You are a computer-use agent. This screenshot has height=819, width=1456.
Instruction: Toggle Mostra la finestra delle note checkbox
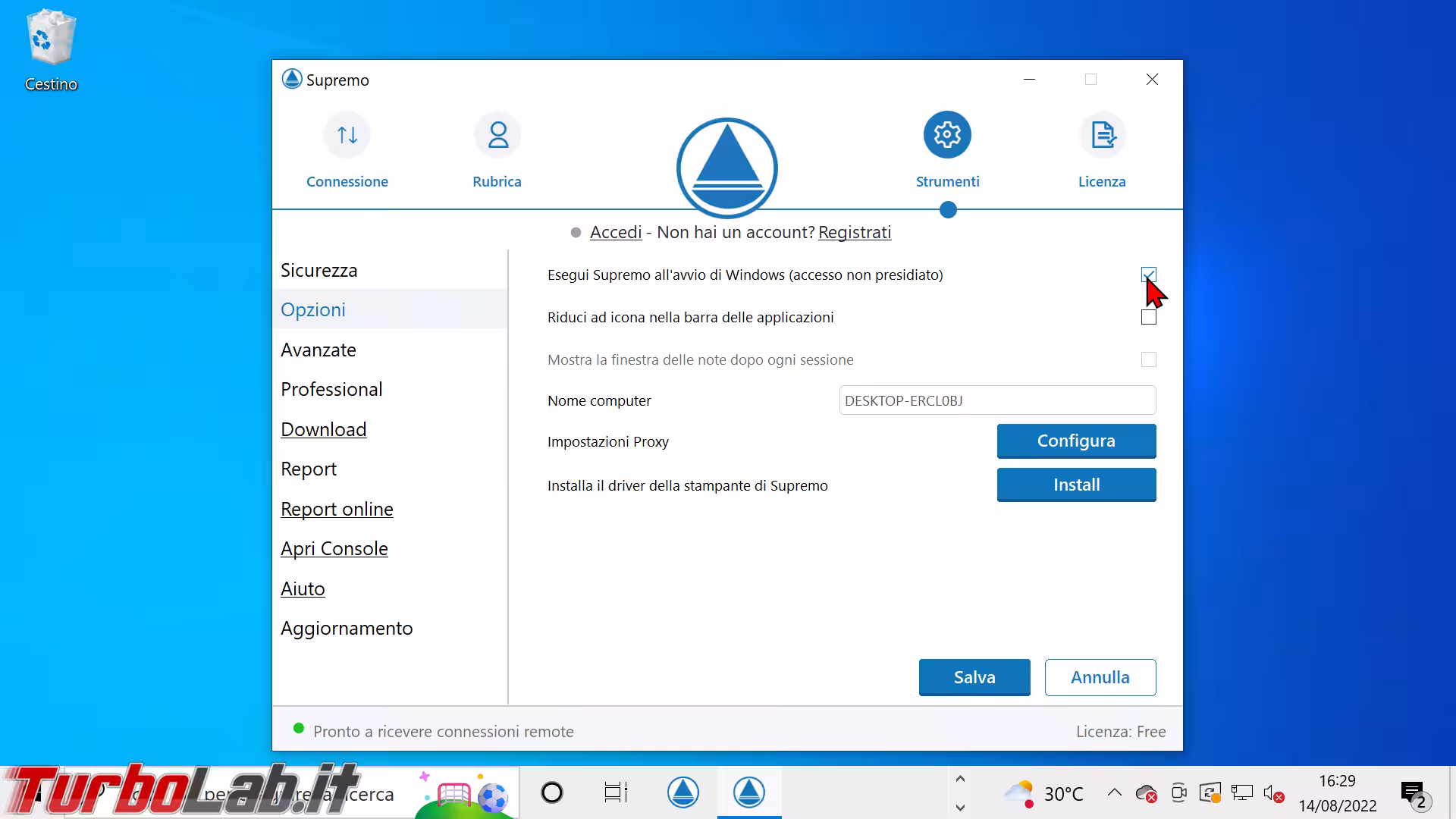pyautogui.click(x=1148, y=359)
